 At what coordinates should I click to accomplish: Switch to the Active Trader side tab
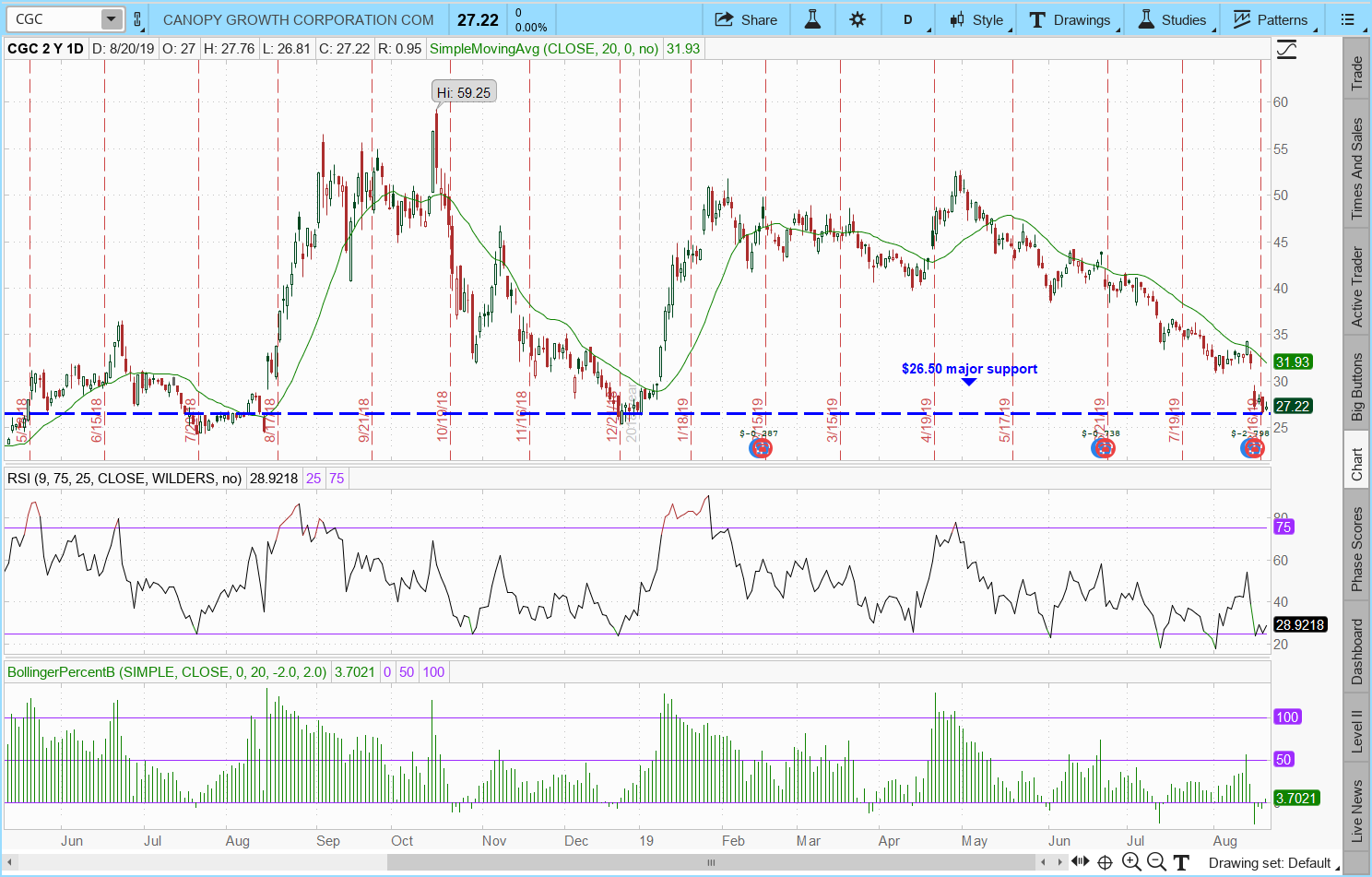point(1356,286)
